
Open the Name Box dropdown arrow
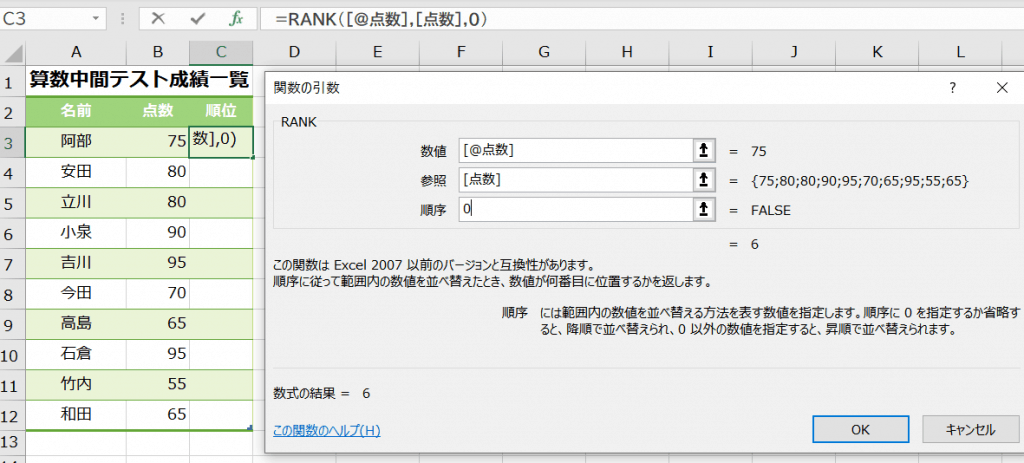(x=96, y=18)
